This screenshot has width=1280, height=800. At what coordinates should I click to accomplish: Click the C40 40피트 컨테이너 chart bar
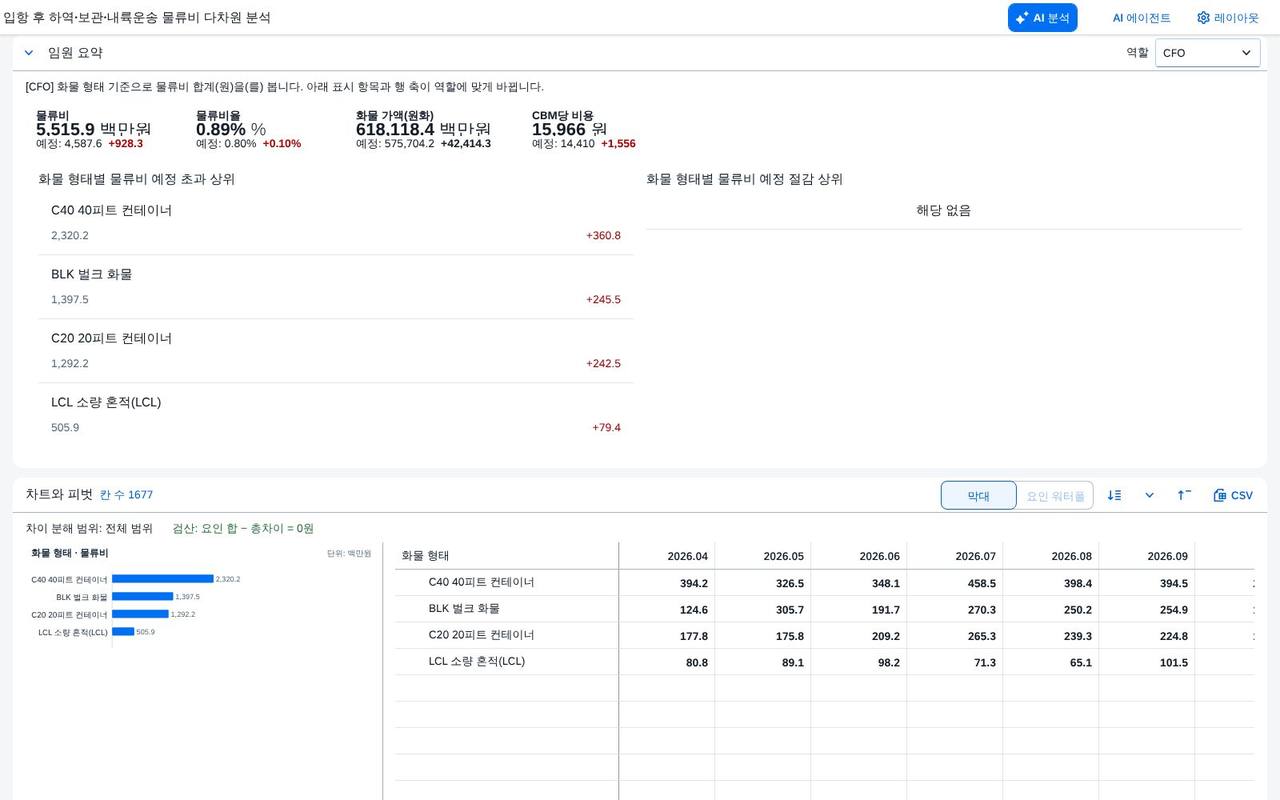click(x=163, y=579)
